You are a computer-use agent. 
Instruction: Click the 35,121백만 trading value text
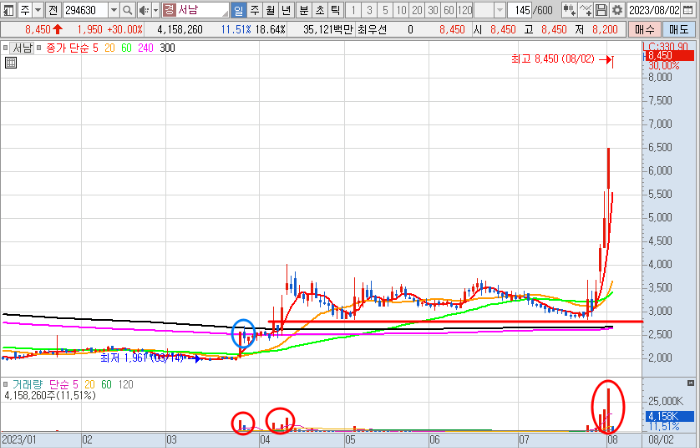coord(328,30)
